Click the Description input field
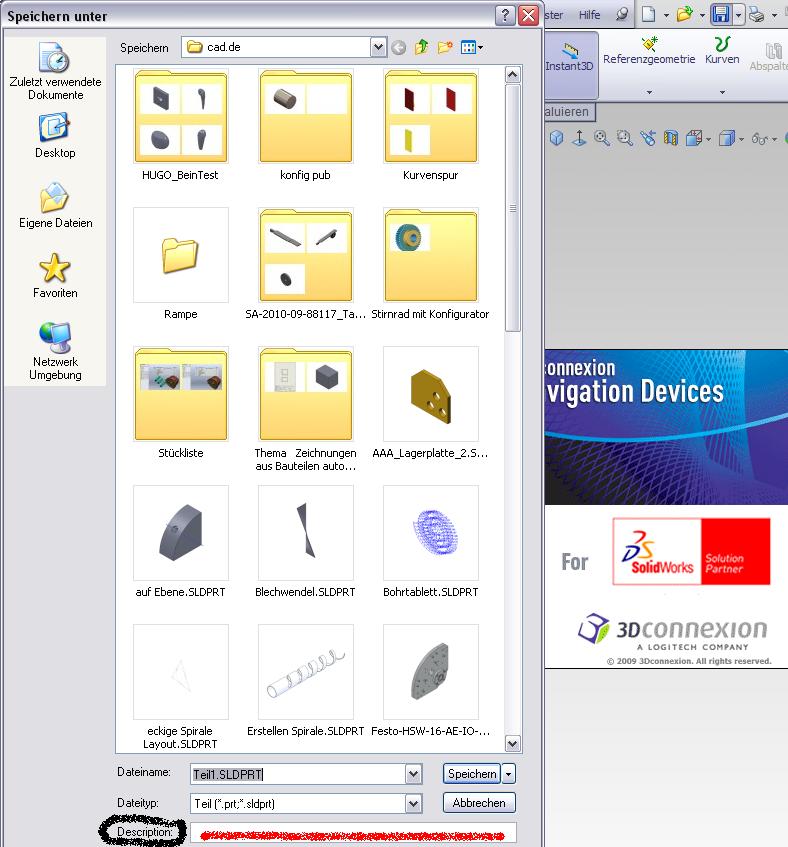The image size is (788, 847). 353,834
